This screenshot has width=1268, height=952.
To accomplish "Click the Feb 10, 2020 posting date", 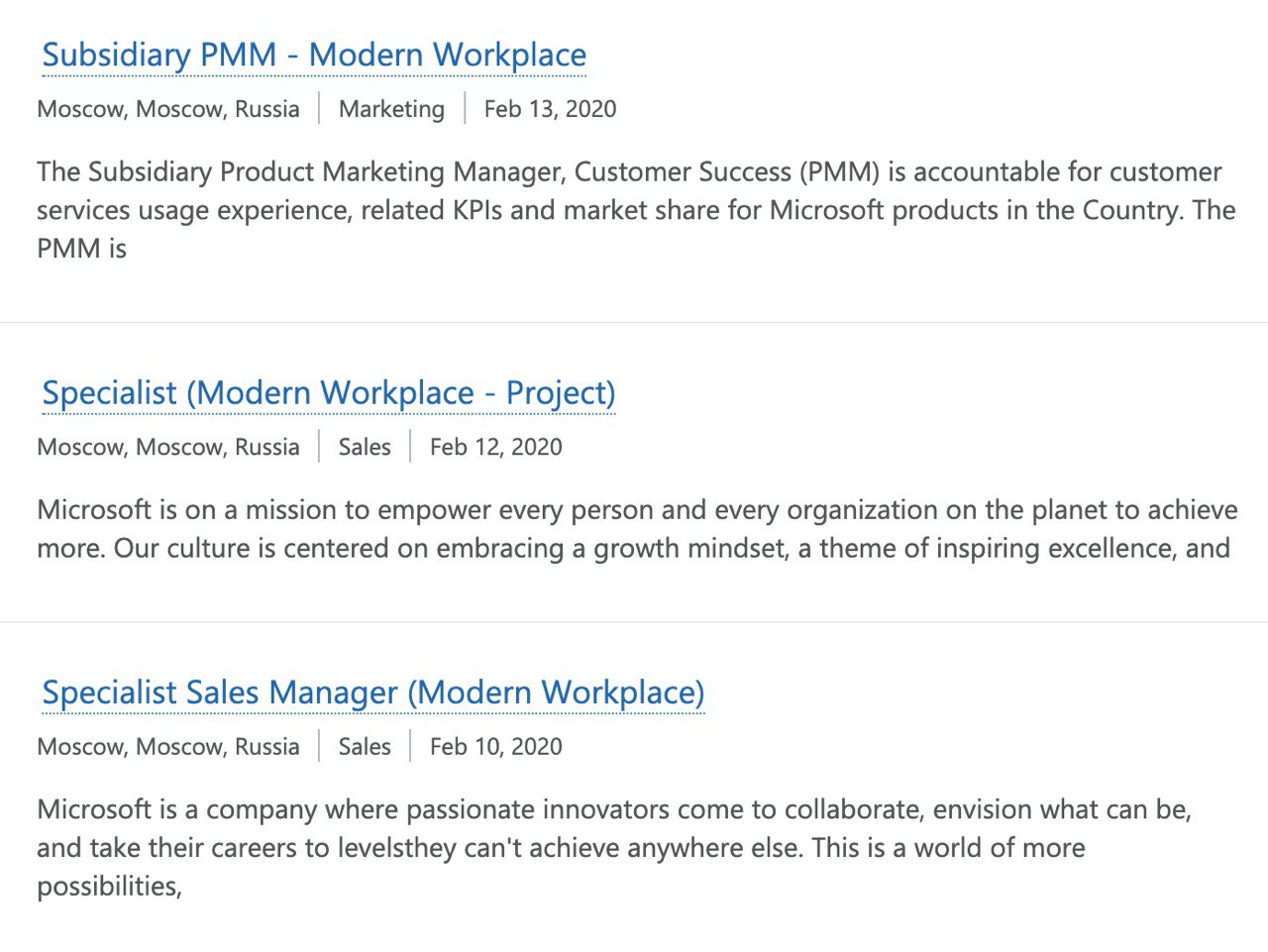I will [495, 746].
